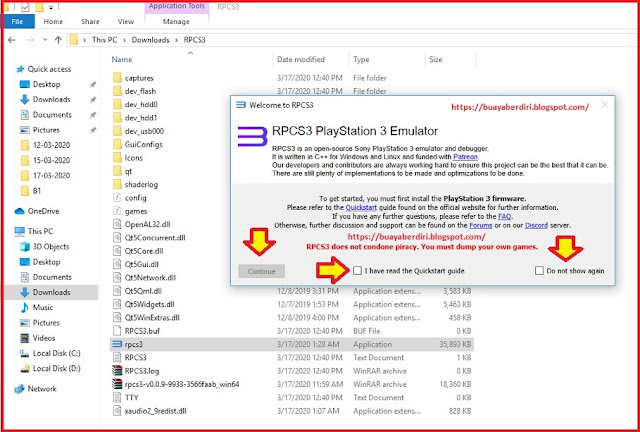Open the 15-03-2020 pinned folder
This screenshot has height=432, width=640.
(x=45, y=160)
